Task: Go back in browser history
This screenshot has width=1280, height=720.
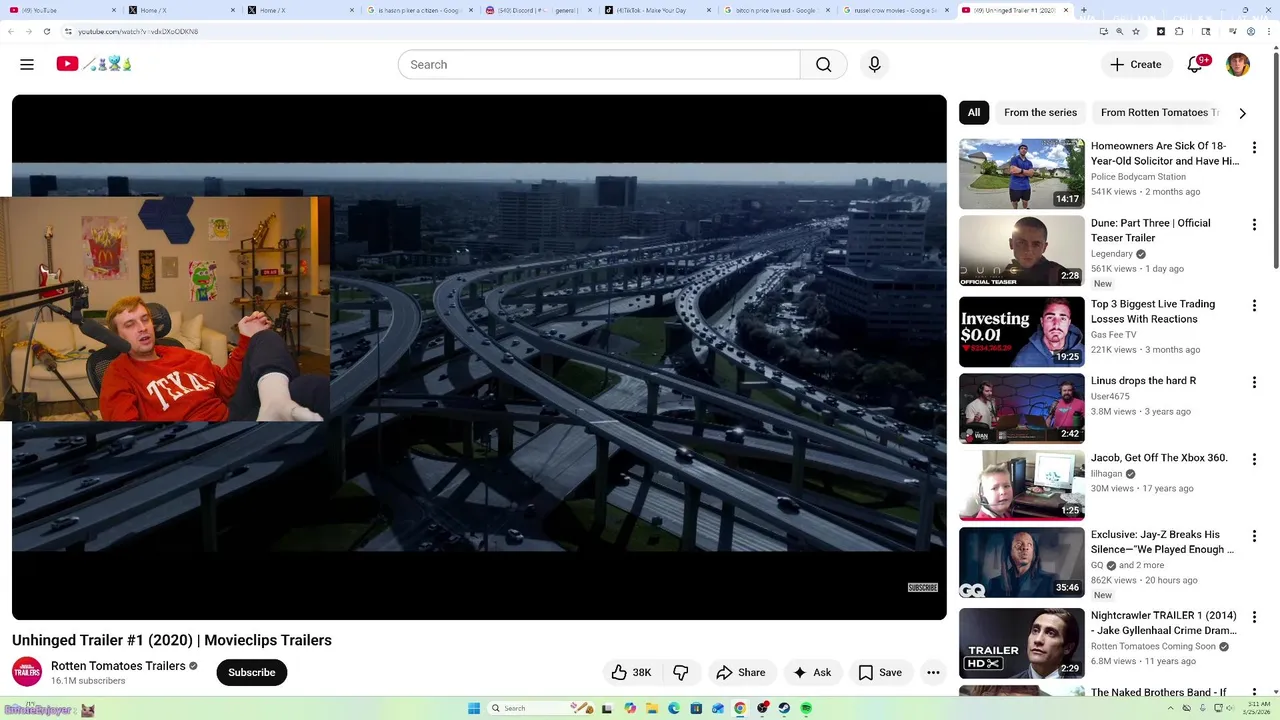Action: click(x=11, y=31)
